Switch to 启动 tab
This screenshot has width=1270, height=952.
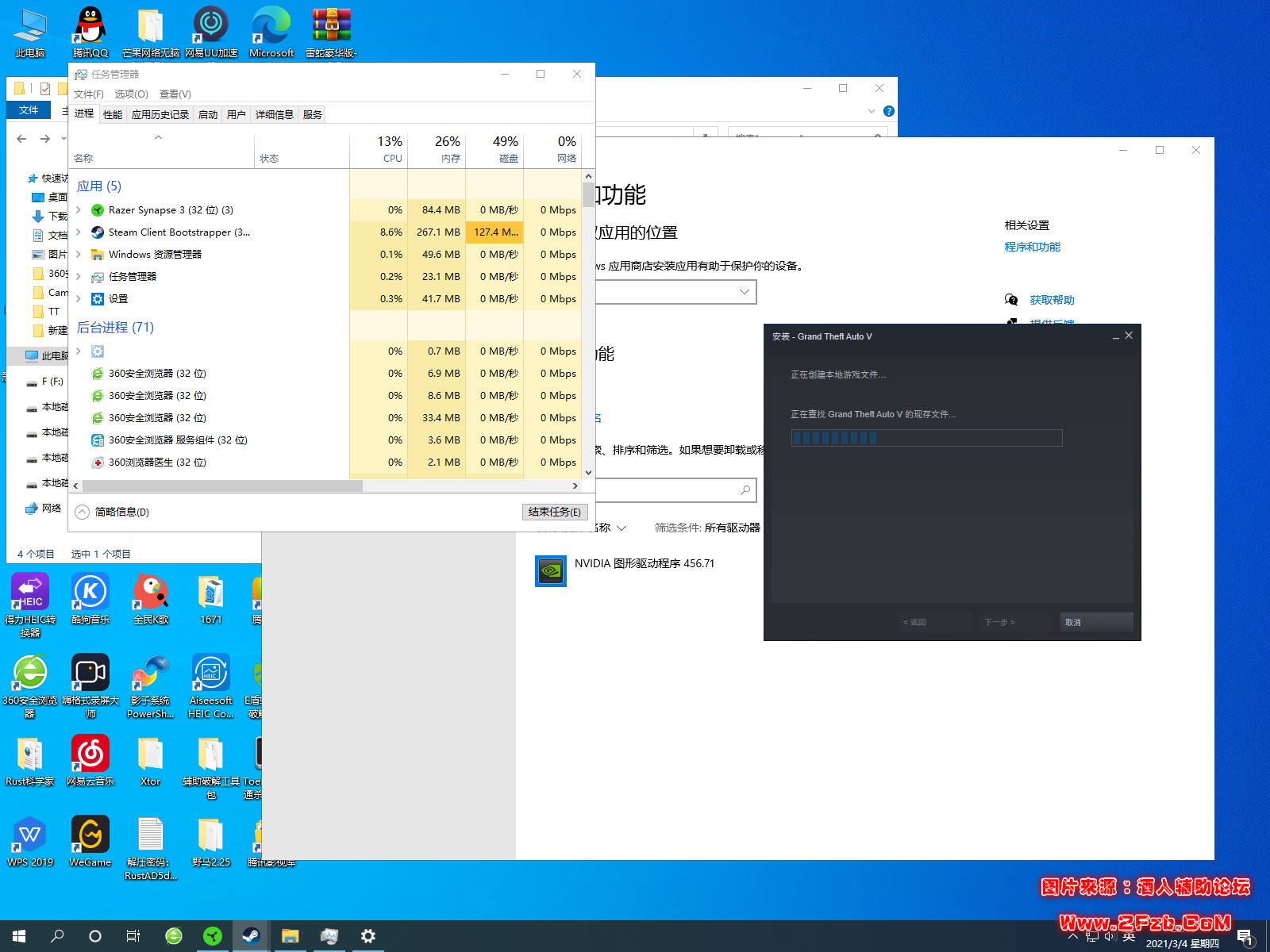208,114
